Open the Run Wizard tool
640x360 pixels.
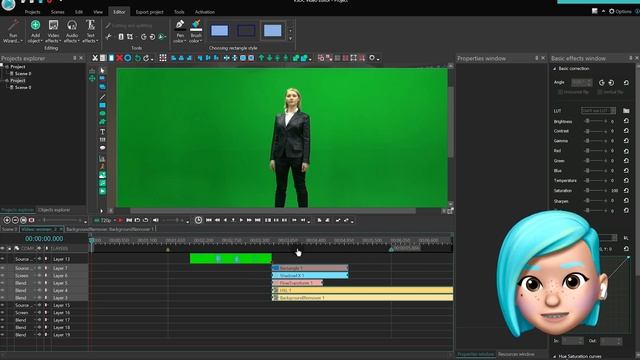(x=12, y=31)
